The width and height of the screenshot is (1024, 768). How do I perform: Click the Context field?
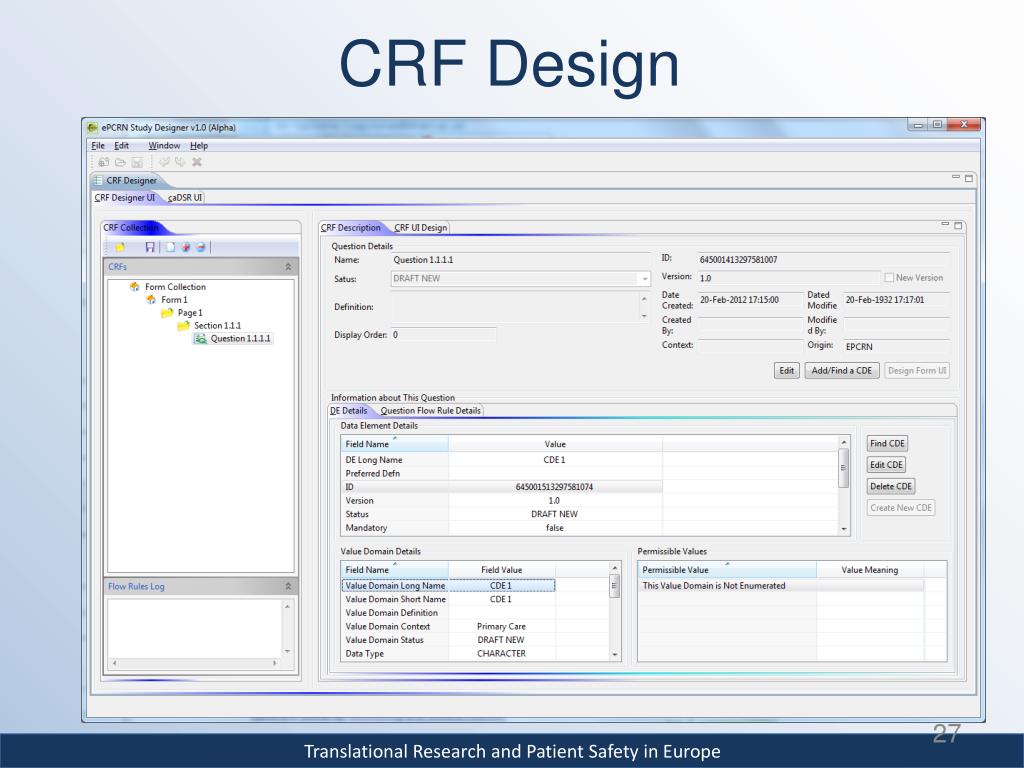[750, 345]
